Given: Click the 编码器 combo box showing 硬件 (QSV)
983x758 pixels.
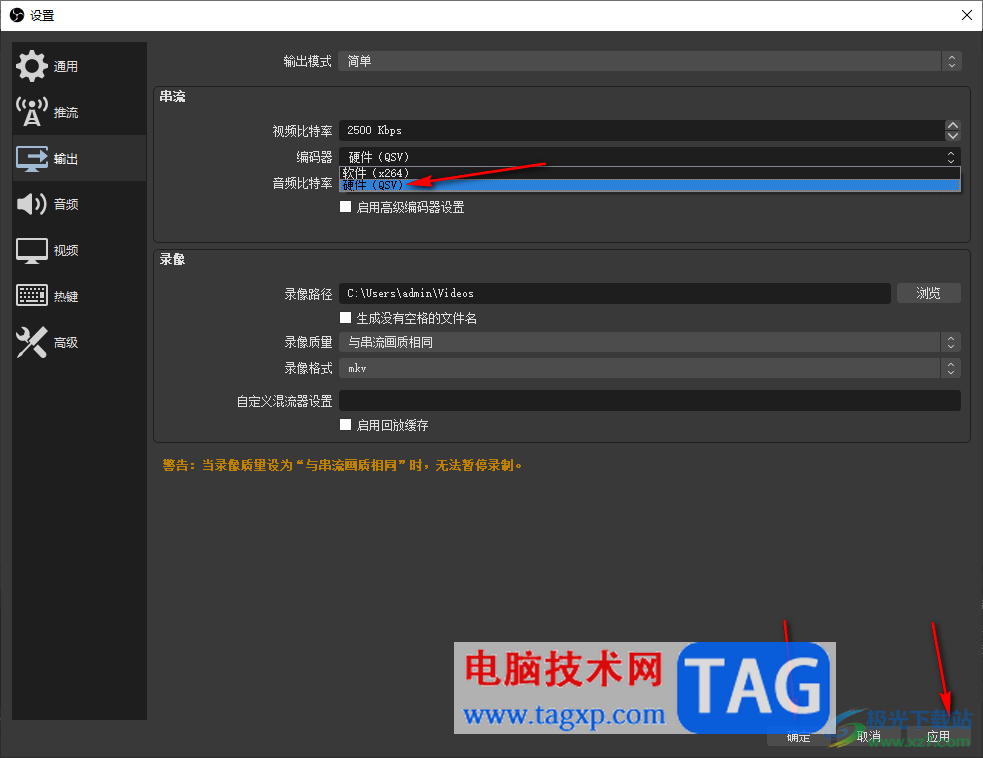Looking at the screenshot, I should tap(649, 156).
